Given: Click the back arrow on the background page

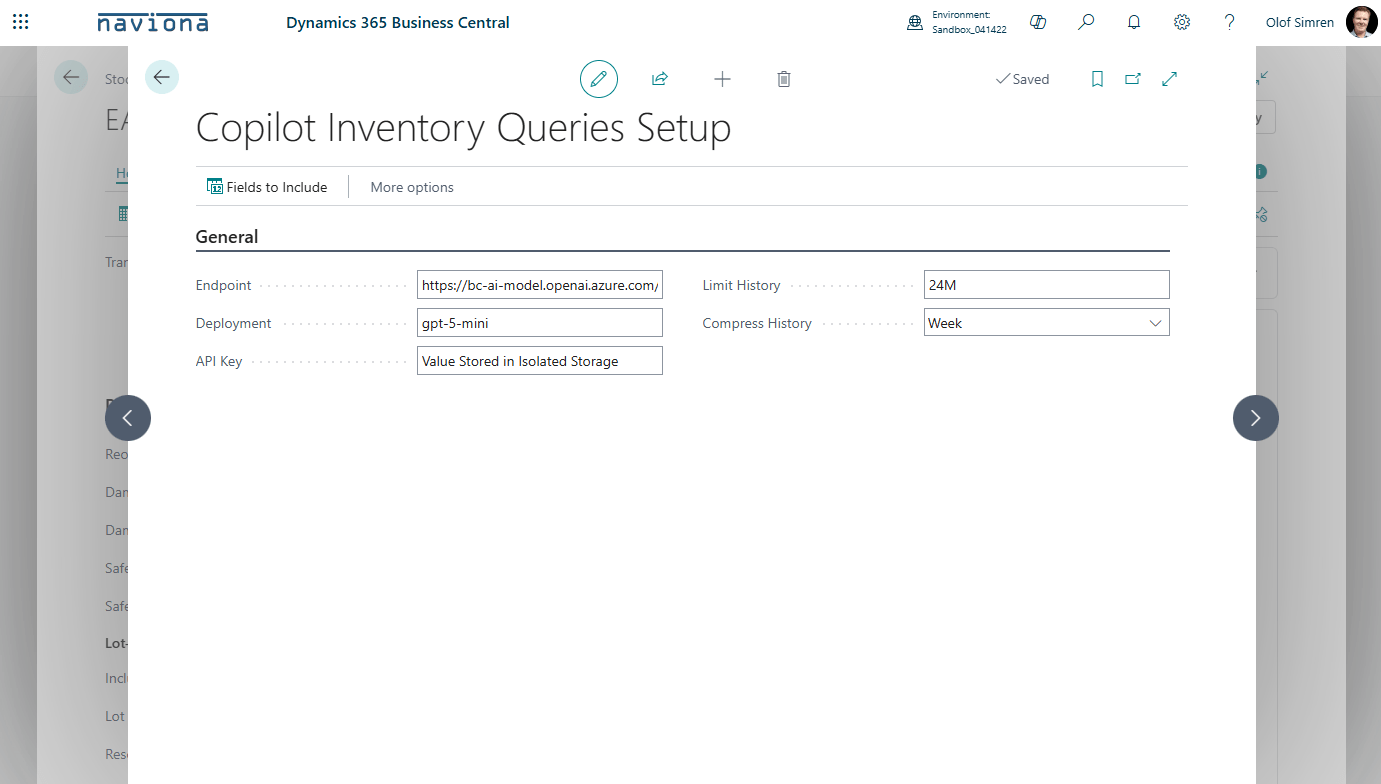Looking at the screenshot, I should (x=71, y=77).
